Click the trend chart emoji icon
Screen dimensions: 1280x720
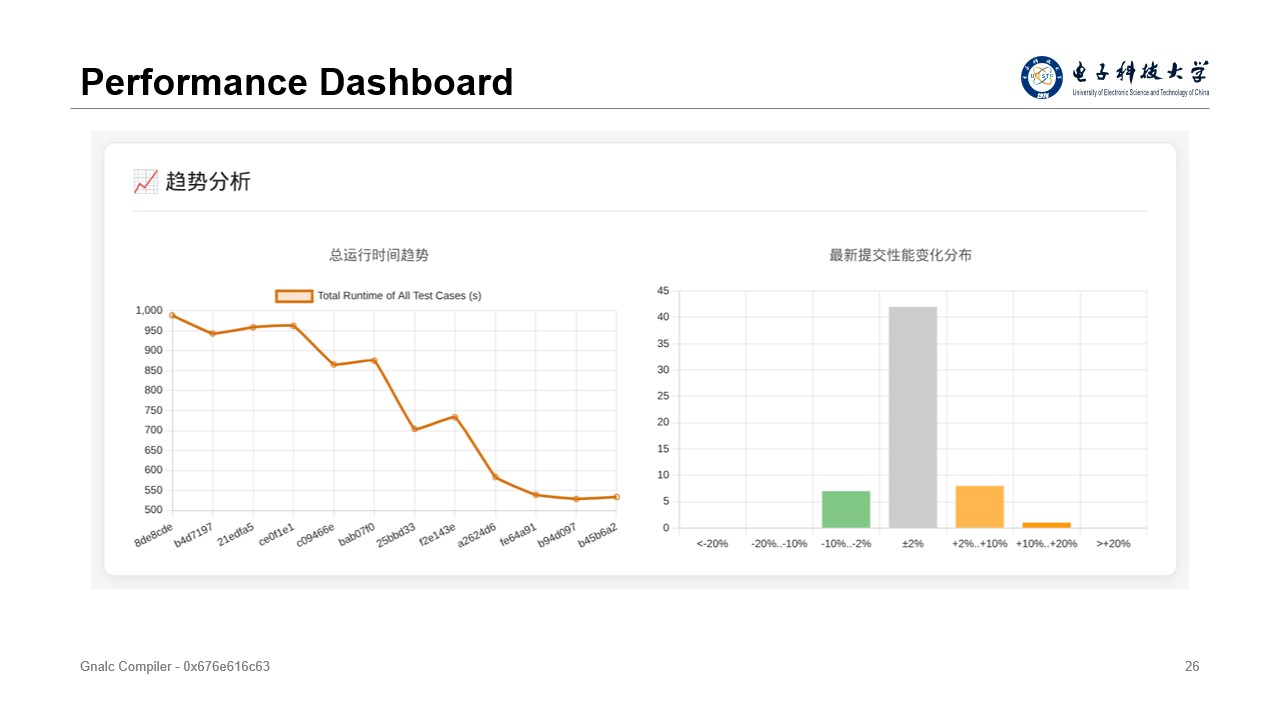[145, 182]
